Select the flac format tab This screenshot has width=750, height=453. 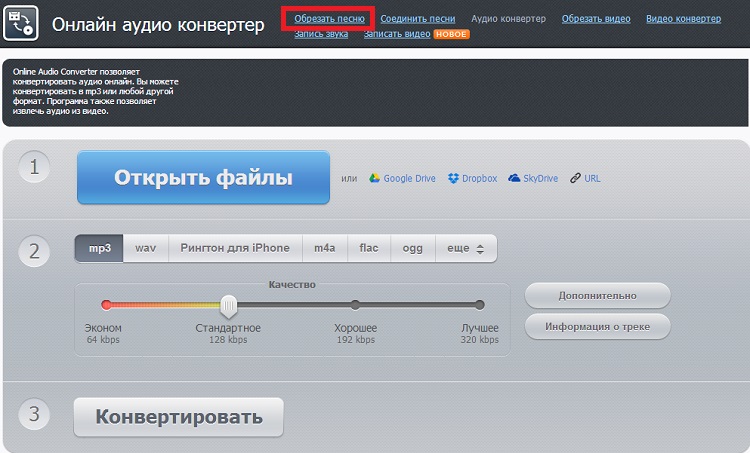tap(369, 248)
